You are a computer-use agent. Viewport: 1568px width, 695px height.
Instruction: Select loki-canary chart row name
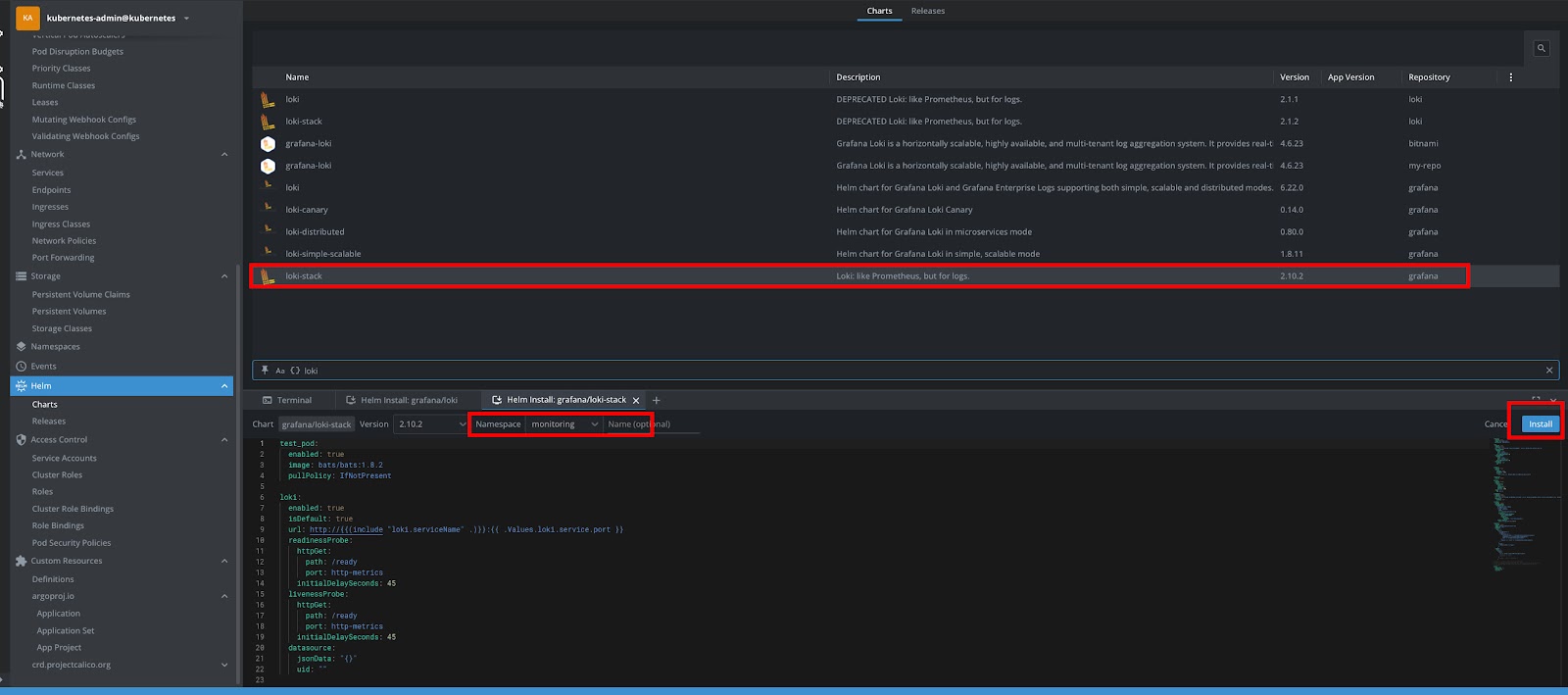[x=307, y=210]
